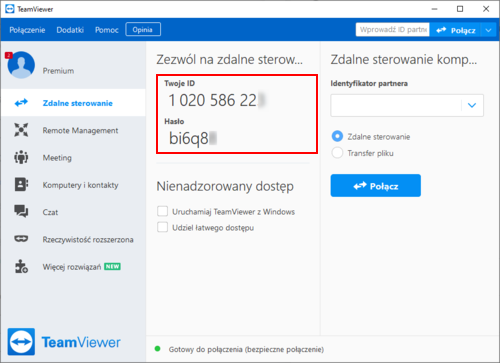
Task: Open the Dodatki menu
Action: [70, 30]
